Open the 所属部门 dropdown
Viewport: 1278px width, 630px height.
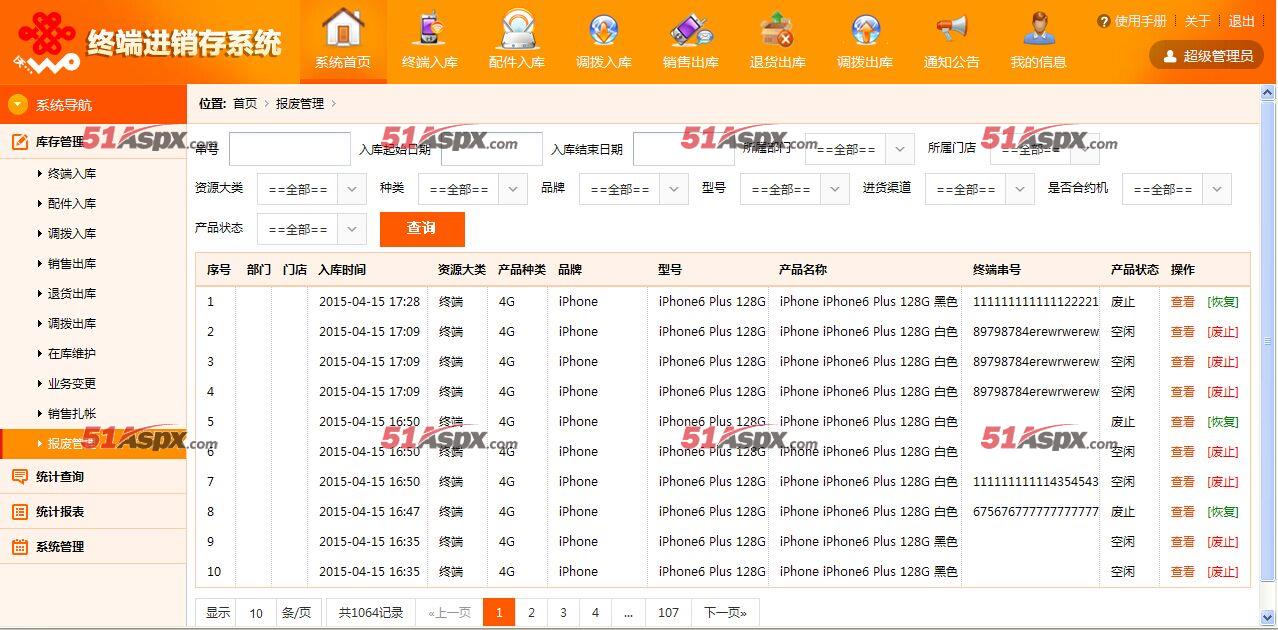pos(860,149)
